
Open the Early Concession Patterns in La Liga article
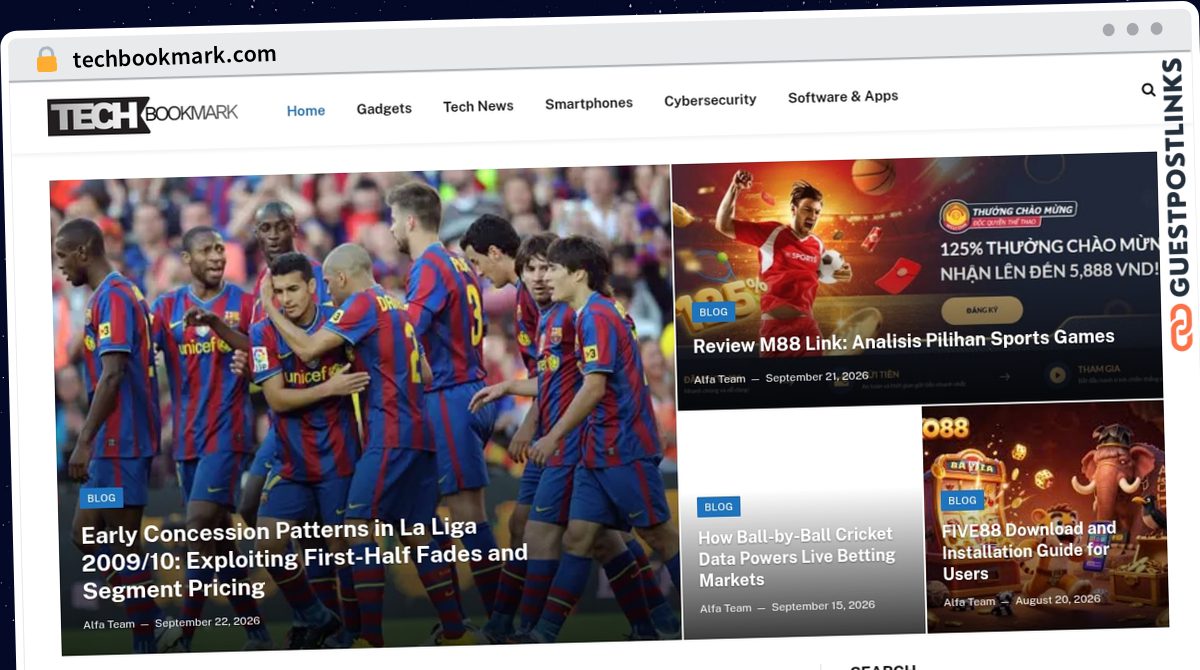[x=305, y=559]
